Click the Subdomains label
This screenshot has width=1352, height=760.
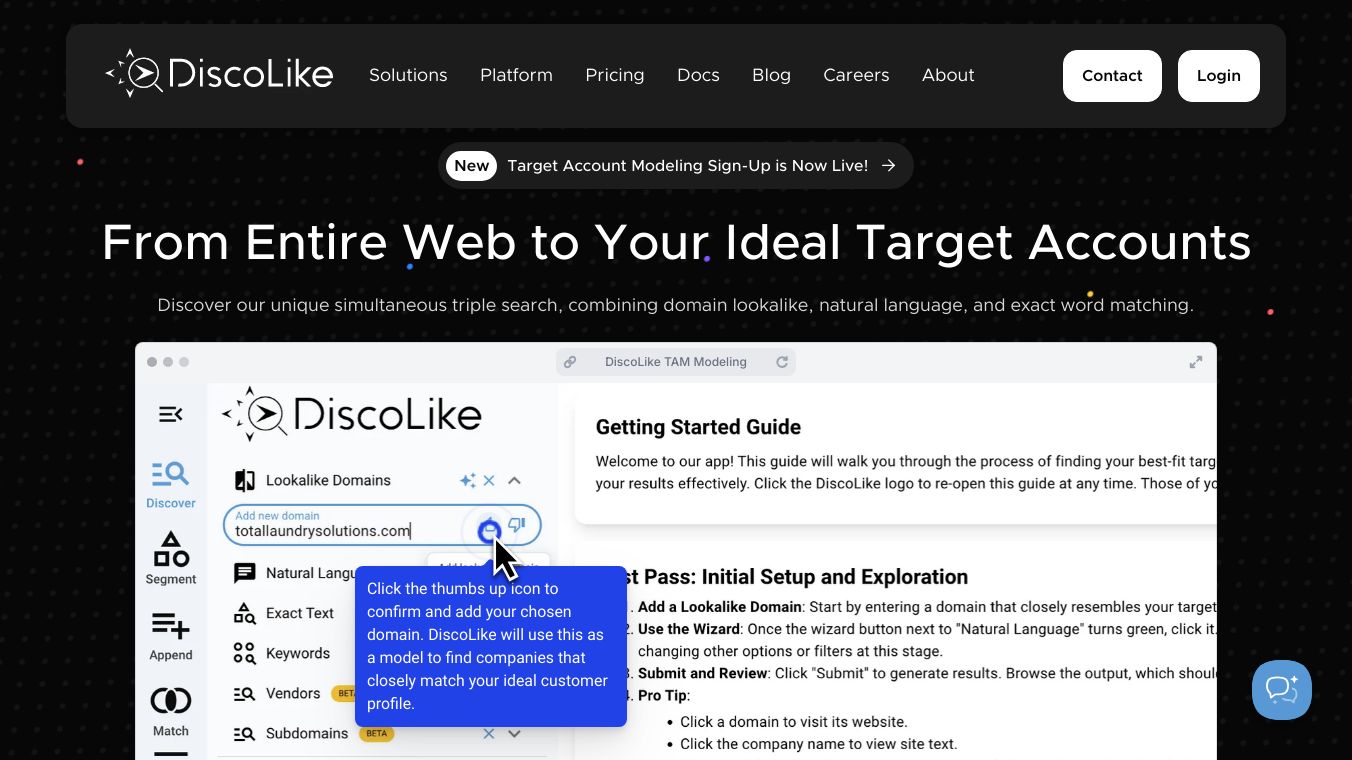pyautogui.click(x=307, y=733)
